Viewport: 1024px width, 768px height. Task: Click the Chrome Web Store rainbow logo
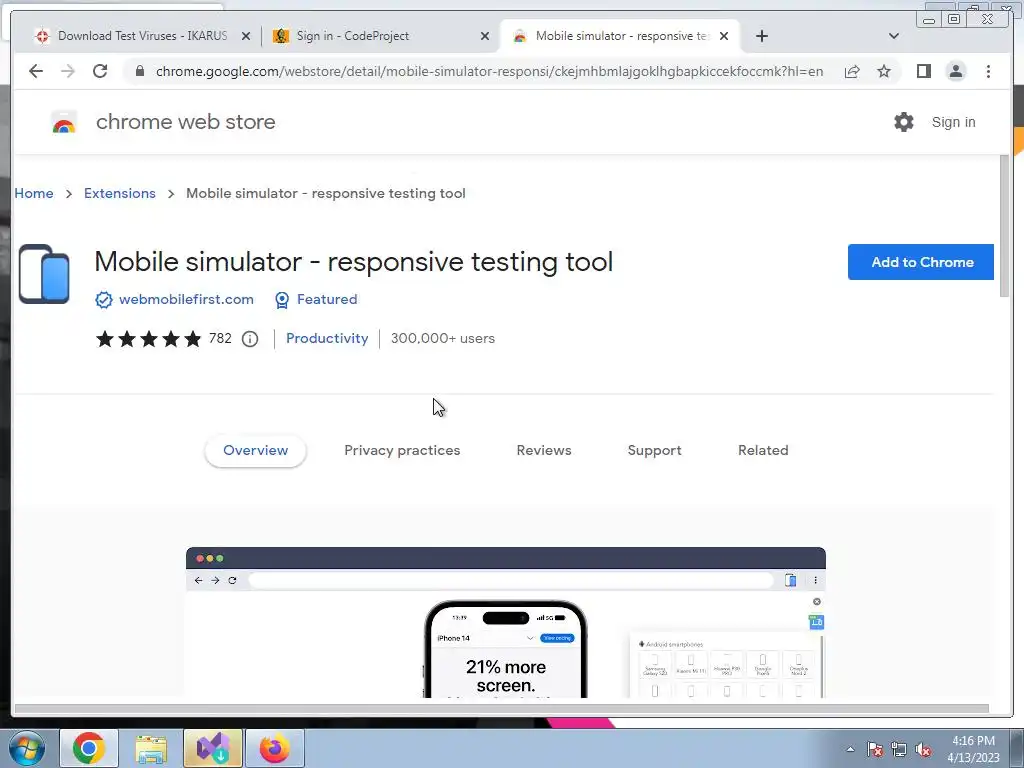click(64, 122)
